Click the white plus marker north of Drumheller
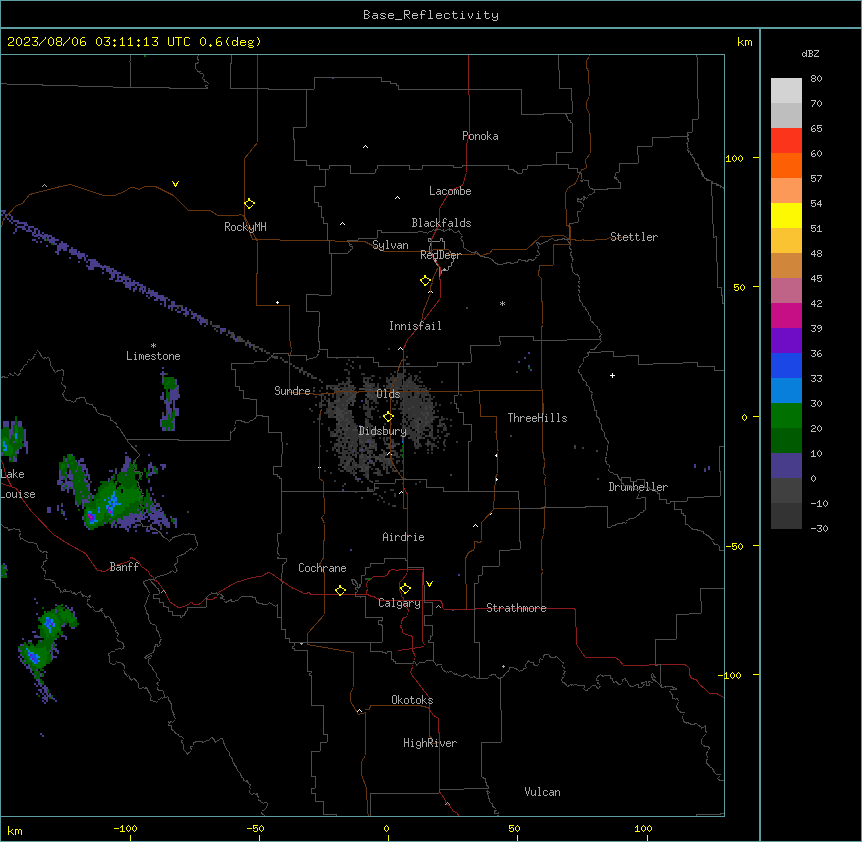 [612, 375]
